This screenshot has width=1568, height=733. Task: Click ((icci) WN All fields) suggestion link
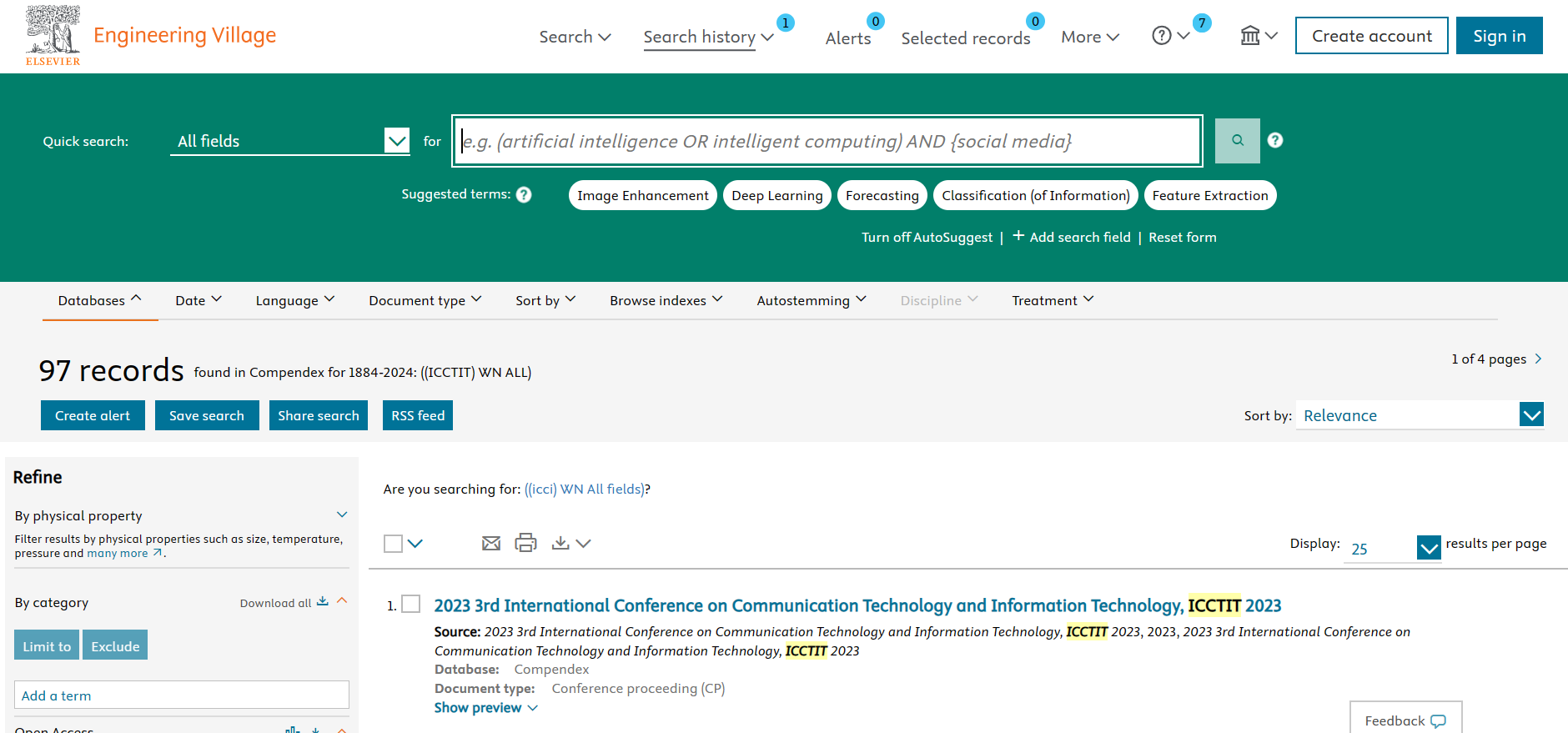coord(585,490)
